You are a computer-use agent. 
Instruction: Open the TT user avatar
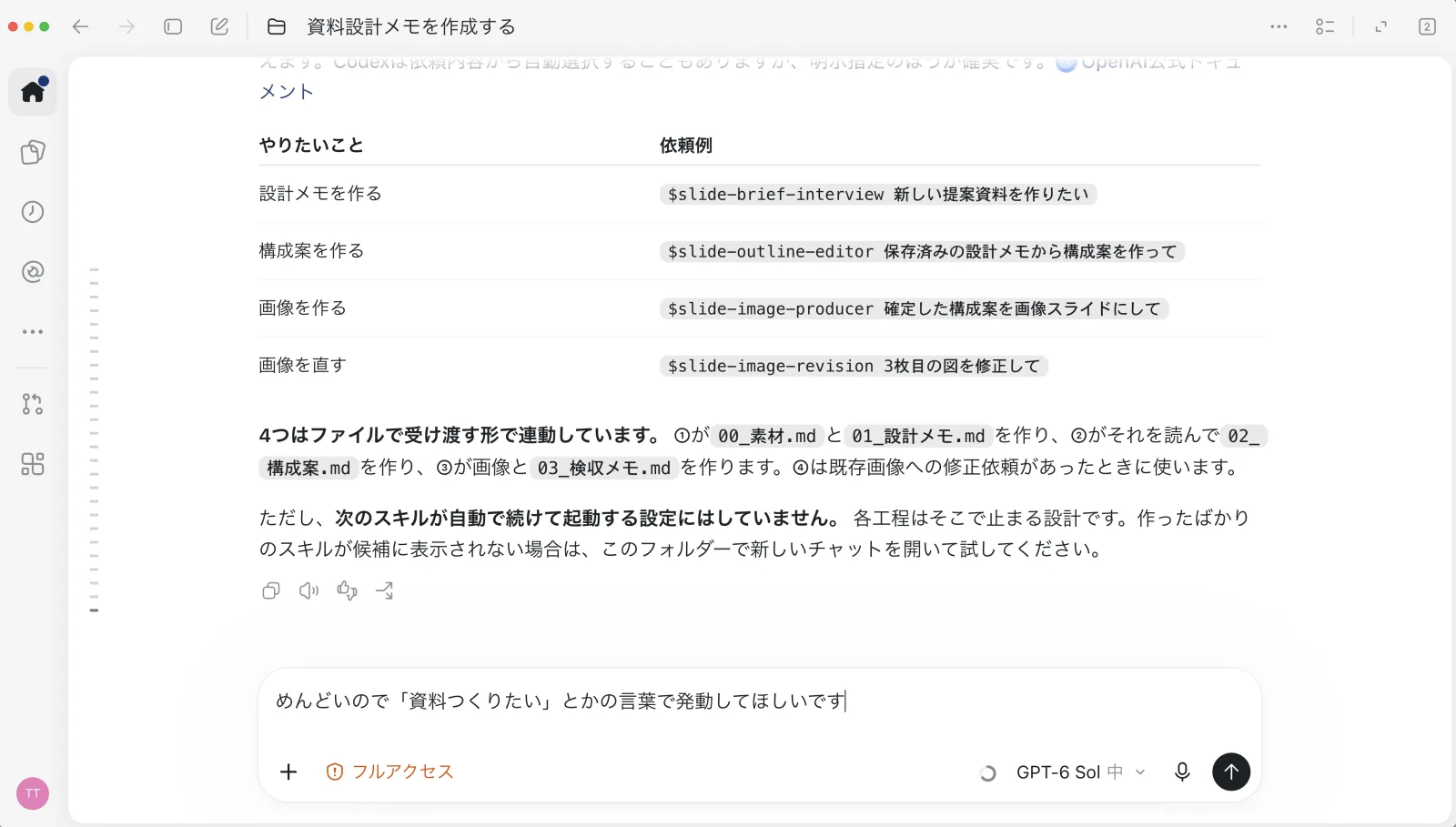pyautogui.click(x=33, y=793)
